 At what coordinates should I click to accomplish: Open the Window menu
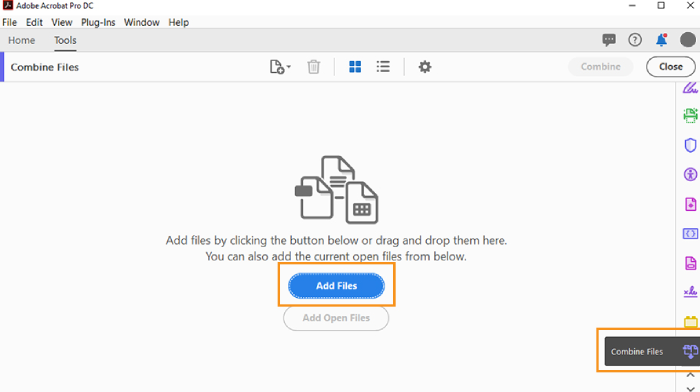coord(142,22)
